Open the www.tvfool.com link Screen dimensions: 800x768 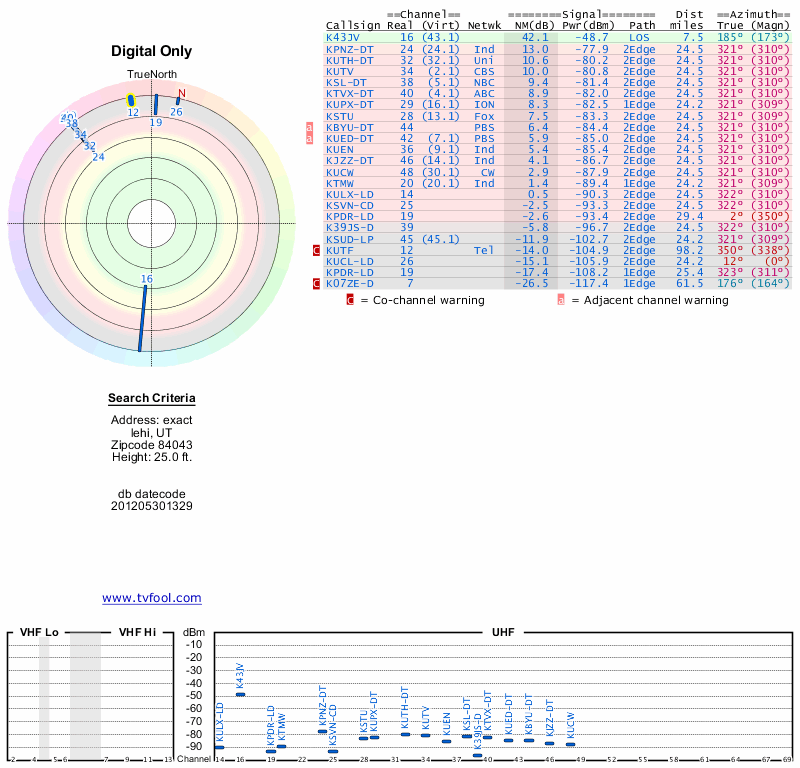point(152,598)
